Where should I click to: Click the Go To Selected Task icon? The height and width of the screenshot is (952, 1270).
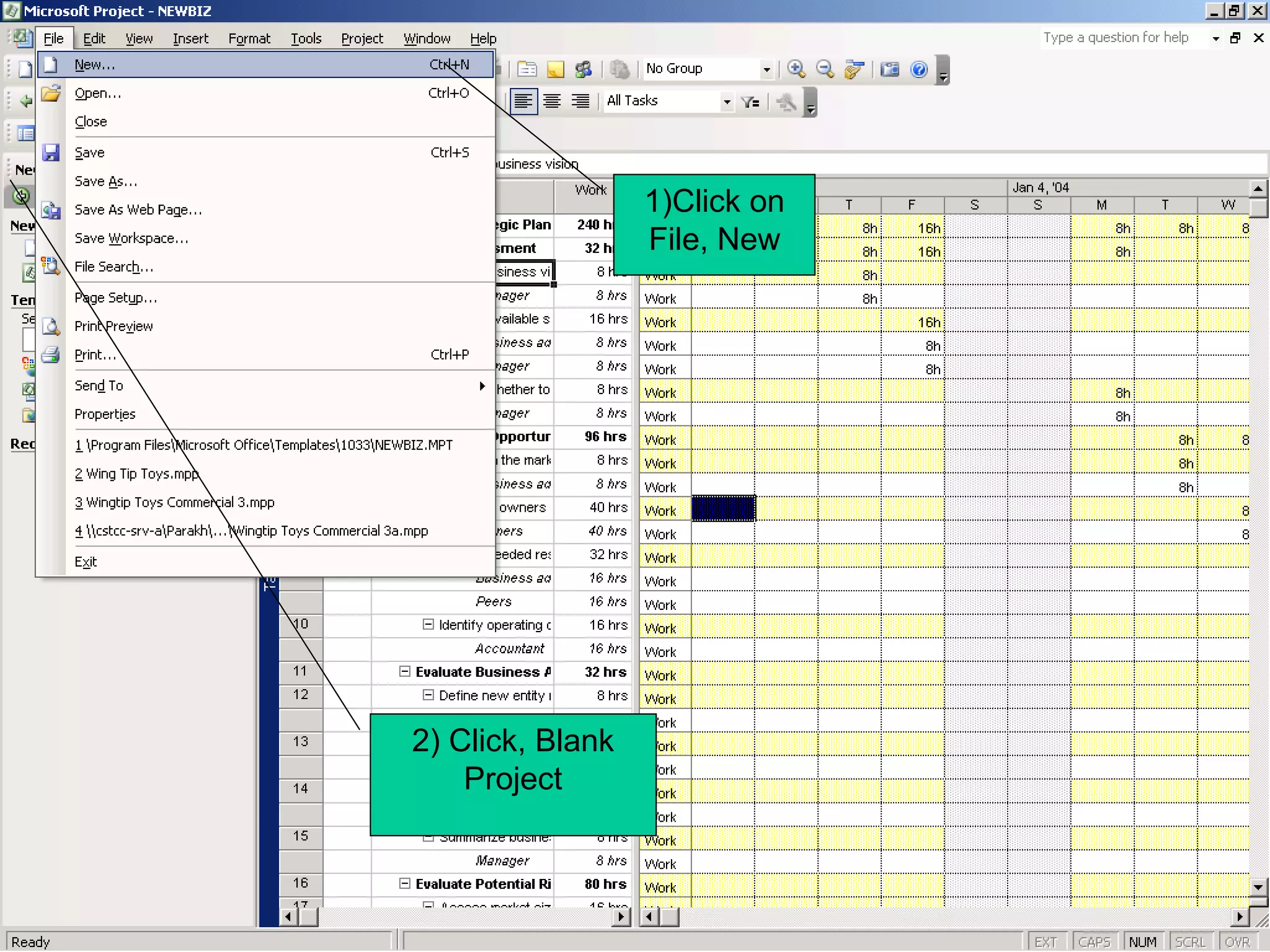(x=854, y=69)
